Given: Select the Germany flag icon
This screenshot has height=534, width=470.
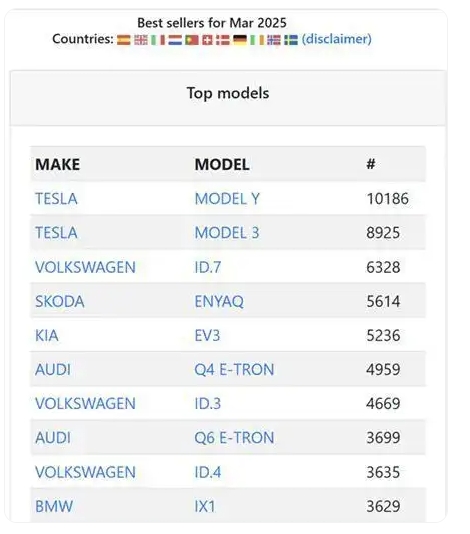Looking at the screenshot, I should pos(240,40).
